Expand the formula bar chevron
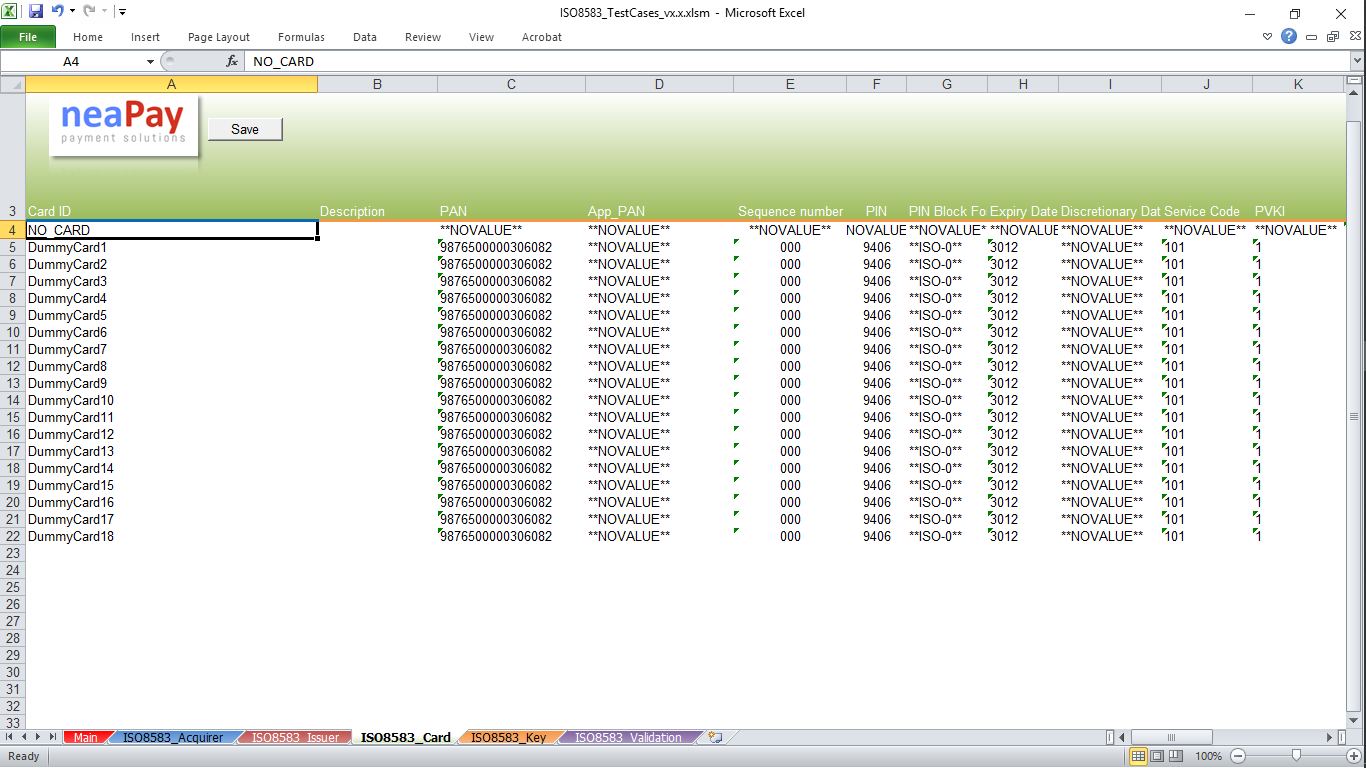This screenshot has width=1366, height=768. (1357, 61)
